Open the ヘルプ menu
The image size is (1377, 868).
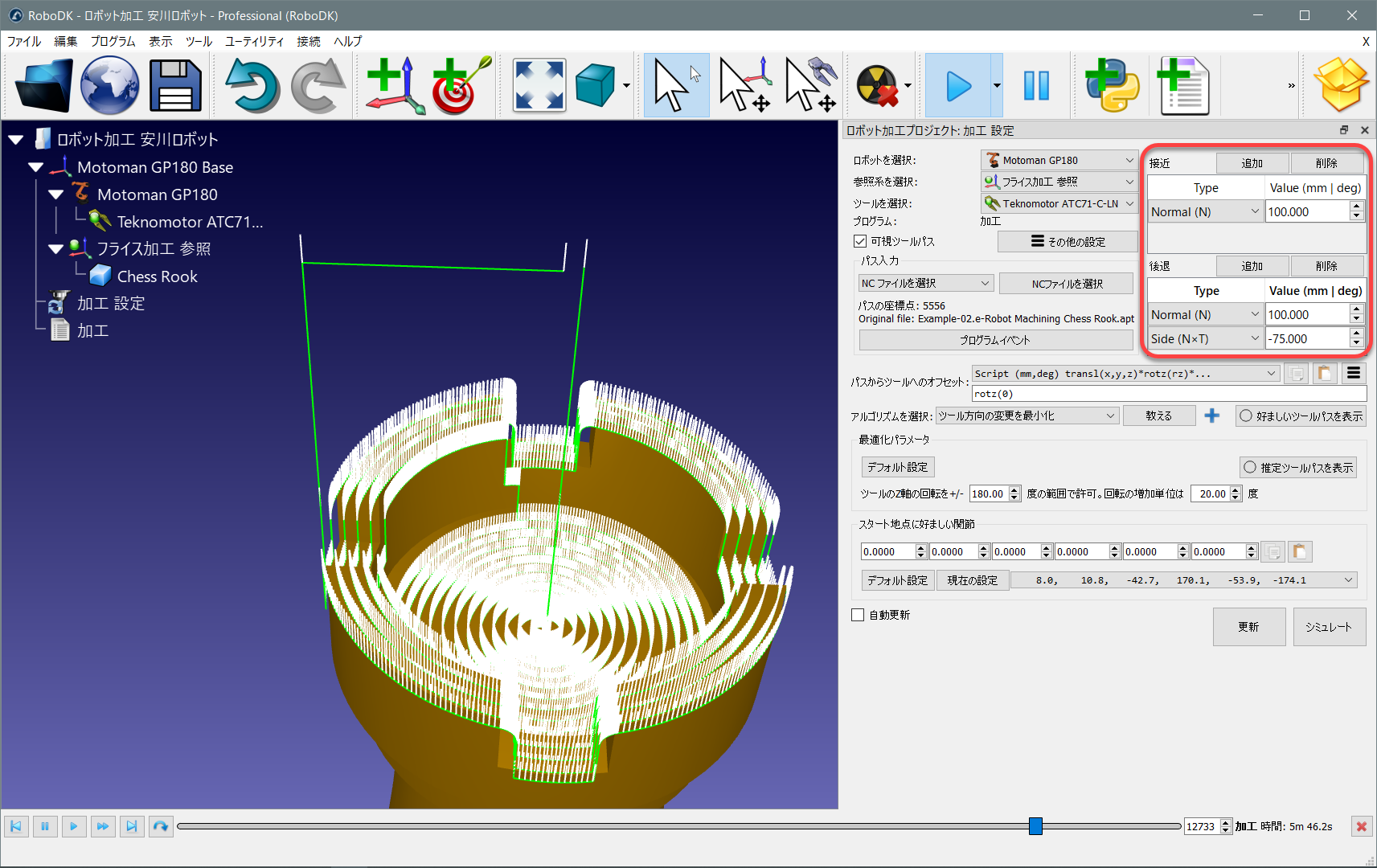[x=348, y=41]
